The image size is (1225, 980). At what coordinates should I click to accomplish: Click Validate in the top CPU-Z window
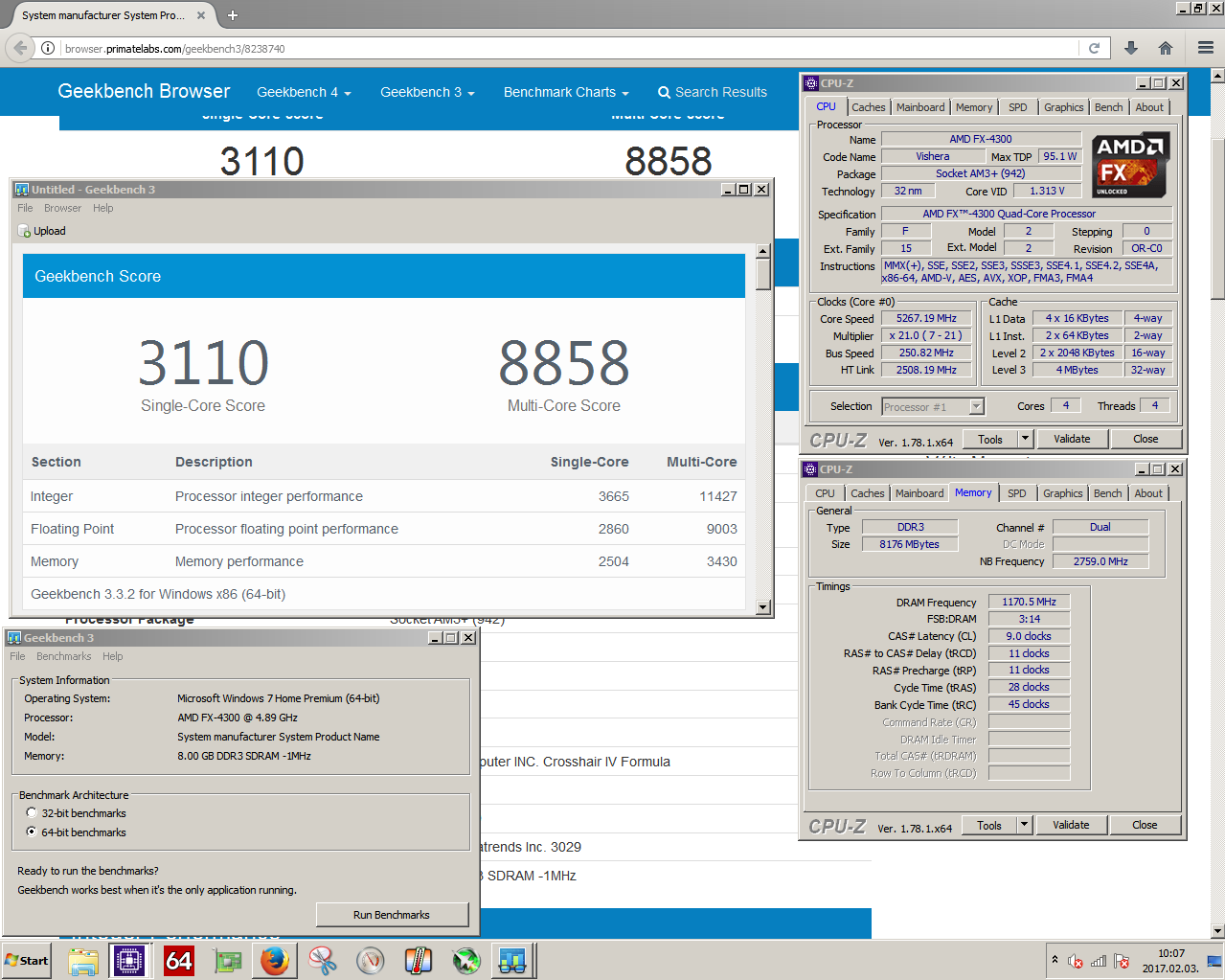[1072, 439]
